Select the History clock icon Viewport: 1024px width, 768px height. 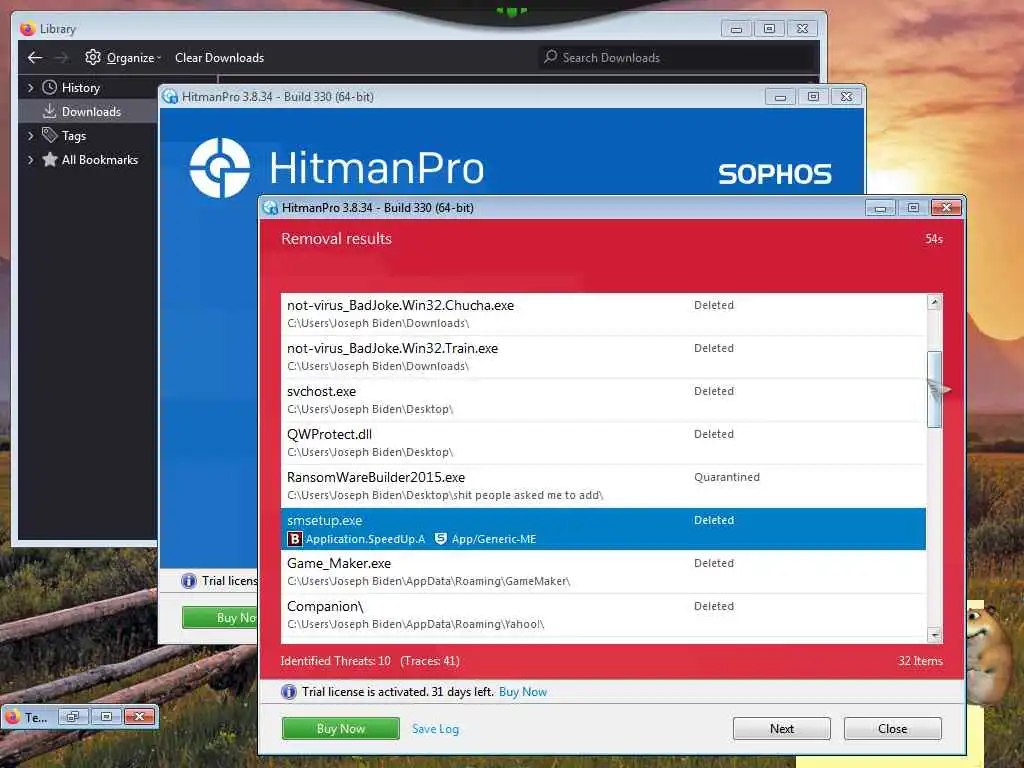point(49,87)
